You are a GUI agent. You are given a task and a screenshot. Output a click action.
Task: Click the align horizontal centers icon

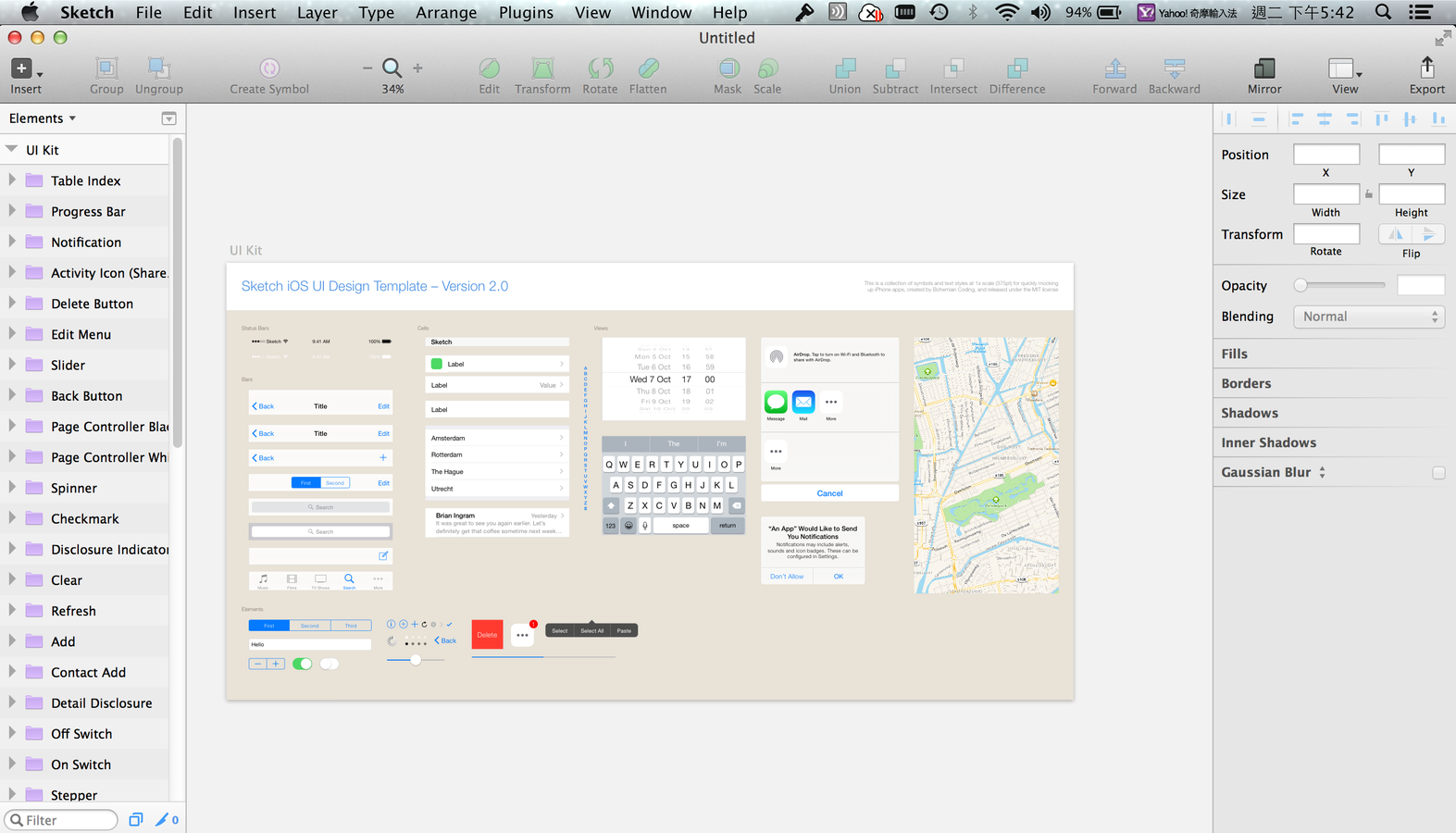[x=1325, y=118]
